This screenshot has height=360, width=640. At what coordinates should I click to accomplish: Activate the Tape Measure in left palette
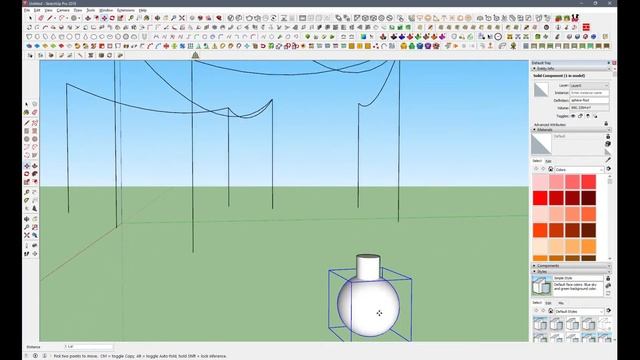[x=27, y=192]
